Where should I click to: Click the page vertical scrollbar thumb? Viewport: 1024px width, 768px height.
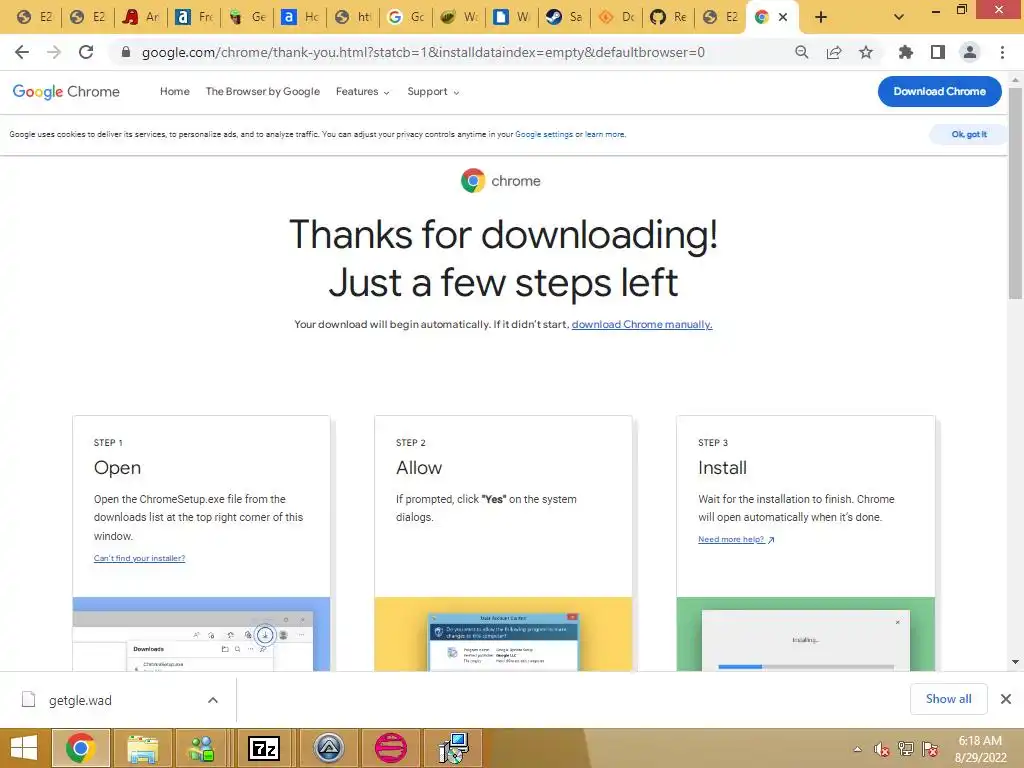tap(1015, 193)
